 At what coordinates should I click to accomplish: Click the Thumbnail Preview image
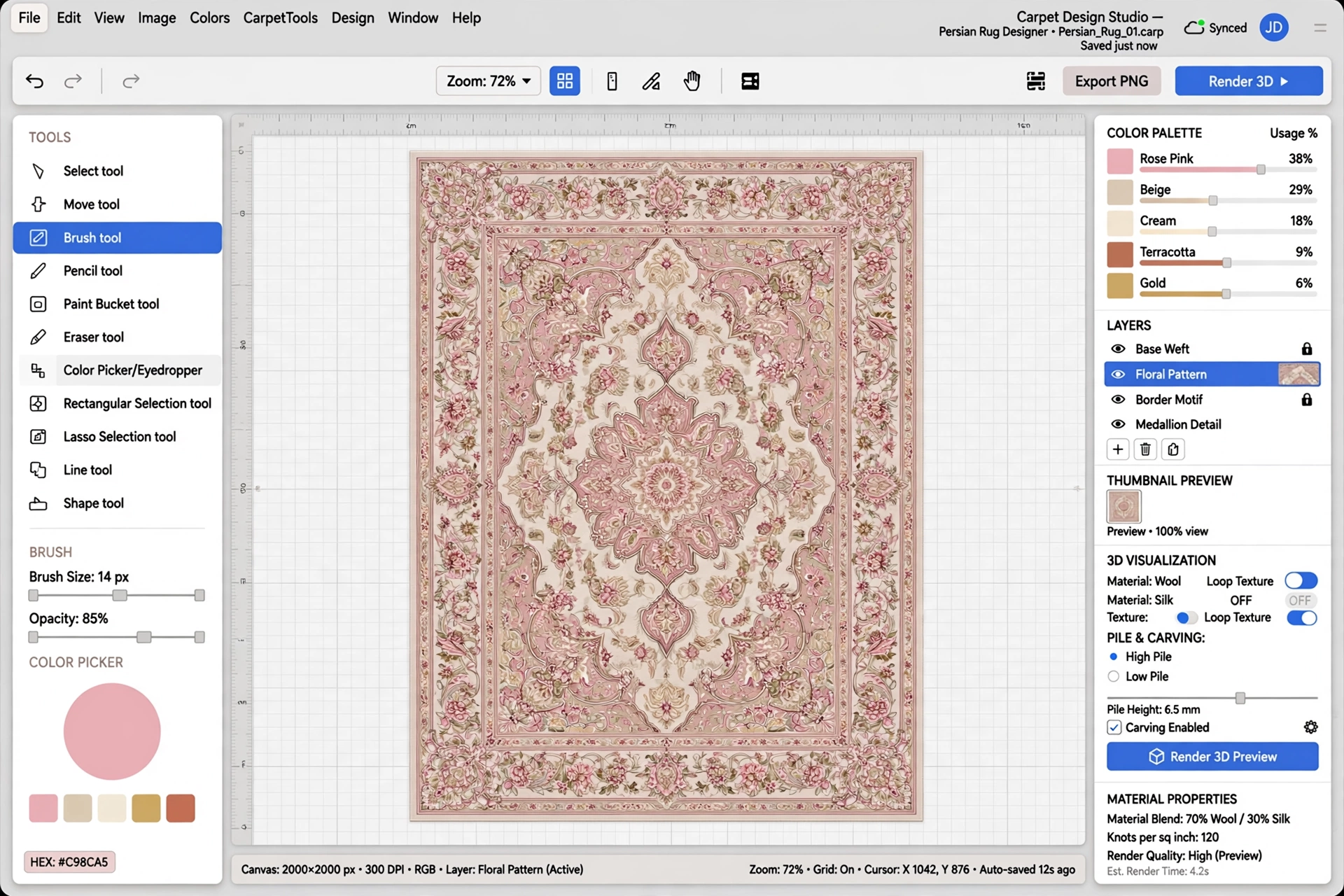(x=1124, y=507)
